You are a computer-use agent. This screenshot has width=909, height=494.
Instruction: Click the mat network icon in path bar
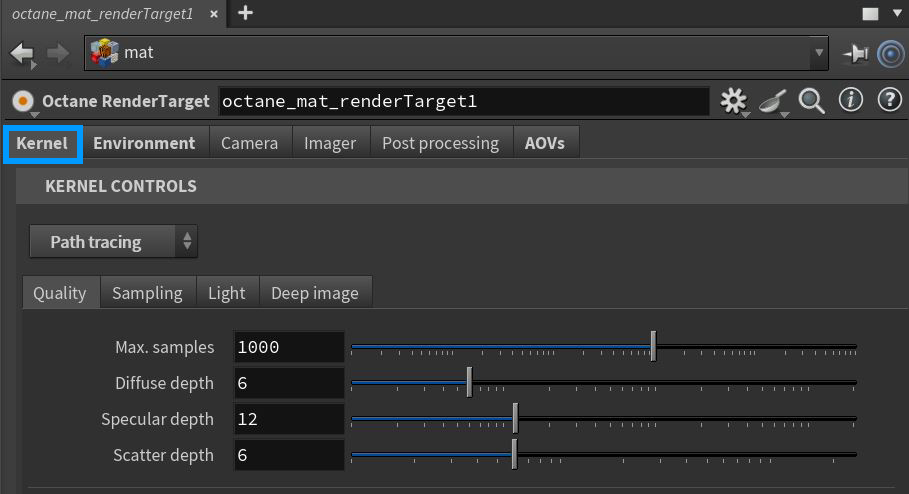tap(105, 53)
